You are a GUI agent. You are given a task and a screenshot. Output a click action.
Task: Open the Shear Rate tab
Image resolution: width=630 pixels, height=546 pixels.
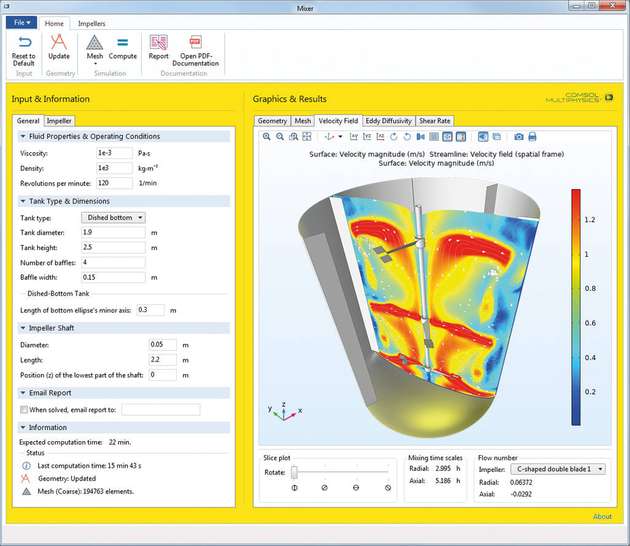[x=434, y=121]
